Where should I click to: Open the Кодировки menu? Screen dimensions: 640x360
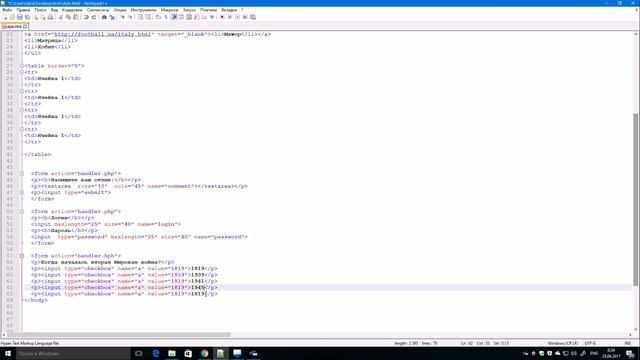[x=72, y=10]
